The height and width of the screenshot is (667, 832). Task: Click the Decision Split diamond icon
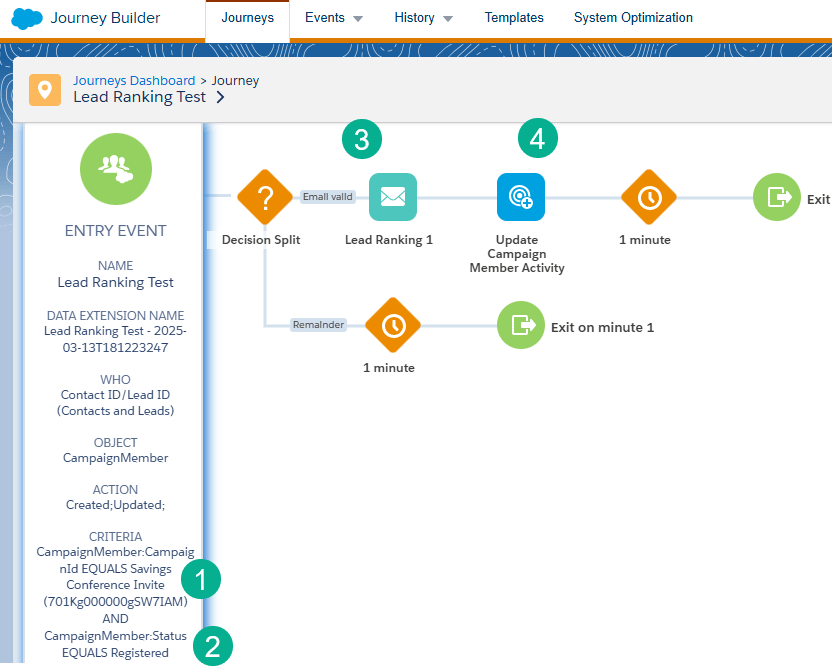tap(265, 197)
